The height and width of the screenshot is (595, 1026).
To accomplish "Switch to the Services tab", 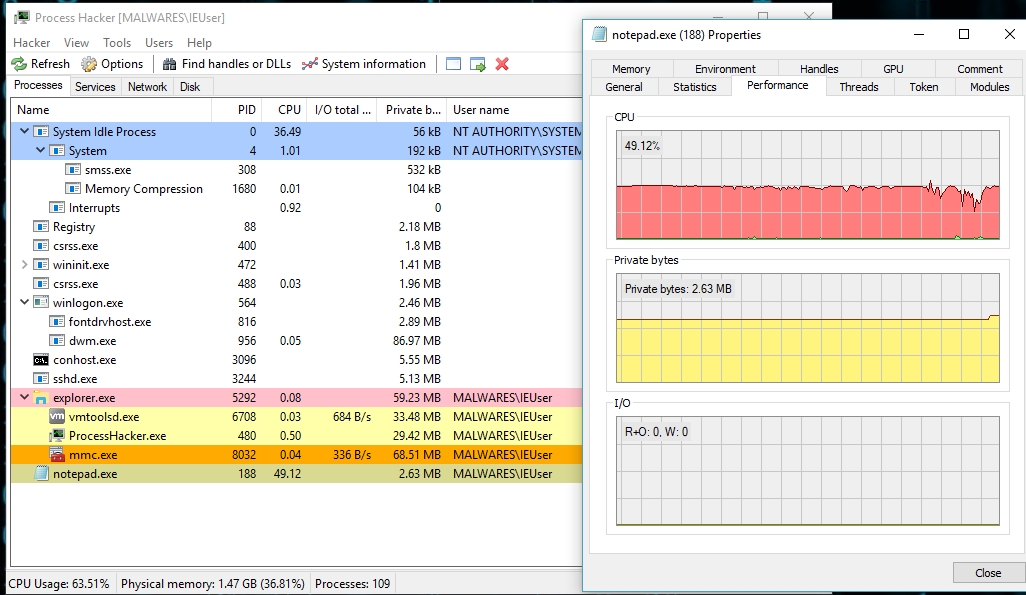I will click(x=95, y=87).
